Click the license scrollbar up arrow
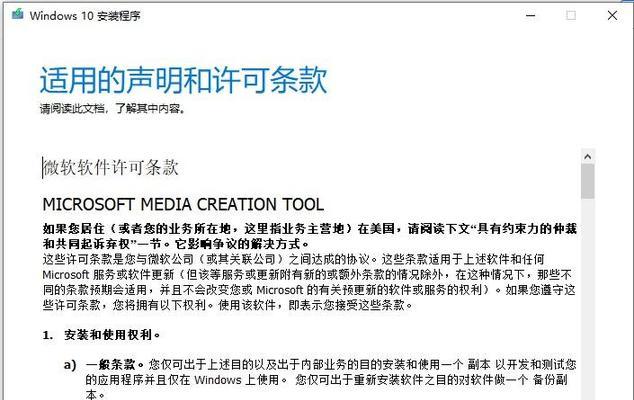634x400 pixels. [588, 157]
